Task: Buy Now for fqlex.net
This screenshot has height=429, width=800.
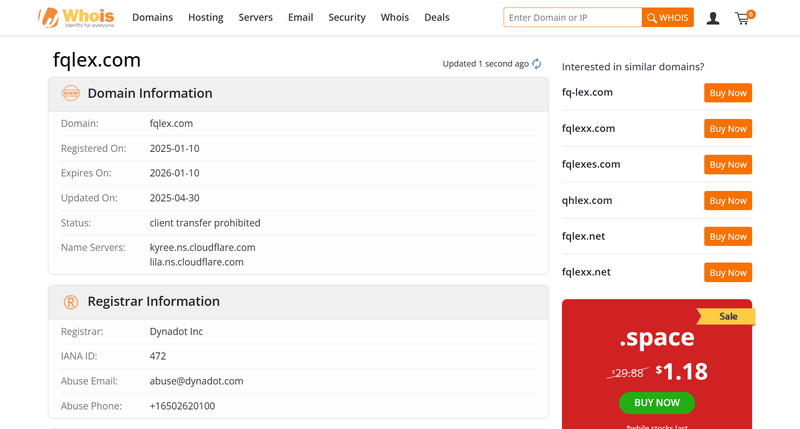Action: pos(728,237)
